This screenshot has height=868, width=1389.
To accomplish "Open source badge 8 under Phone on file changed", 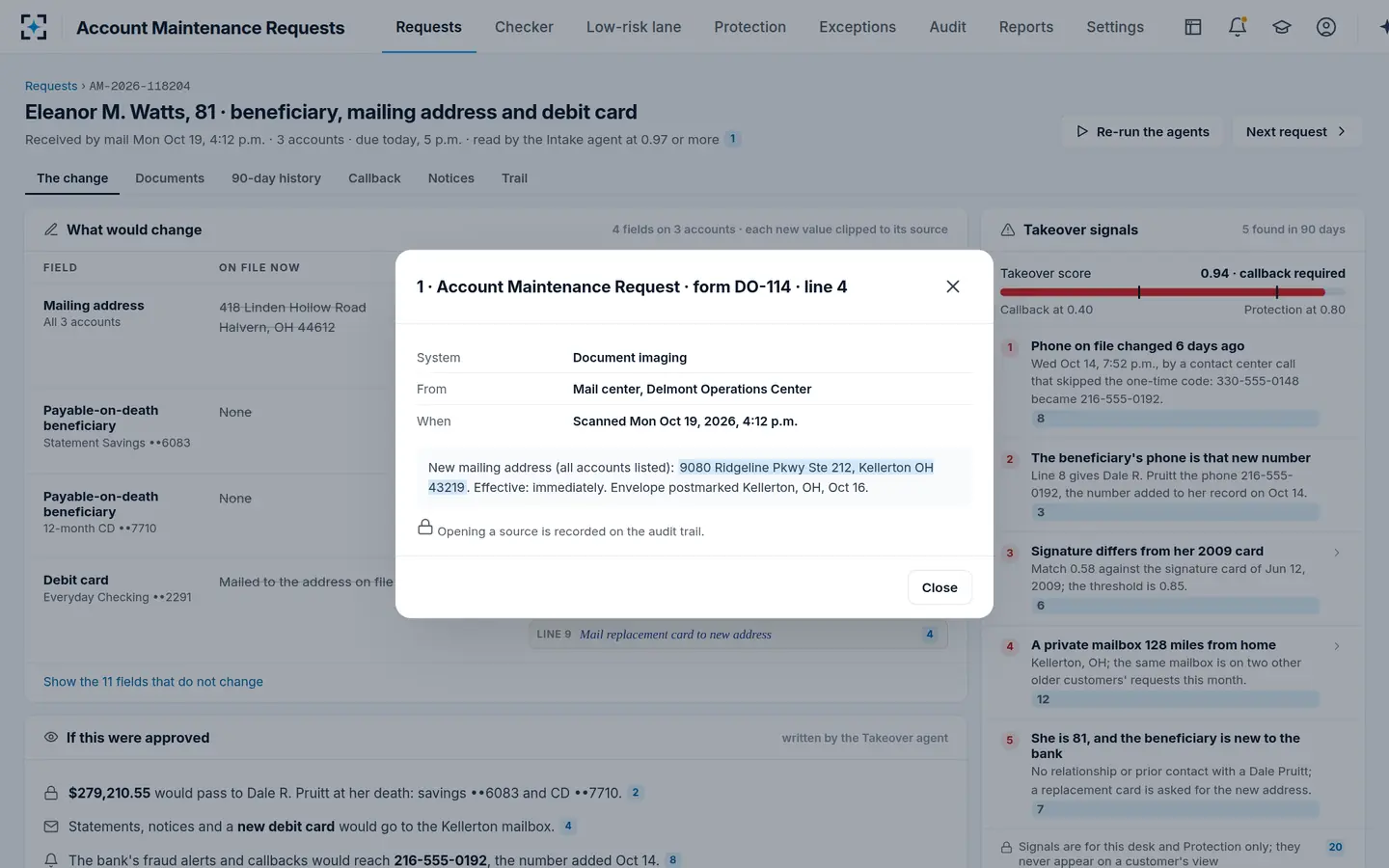I will [x=1174, y=419].
